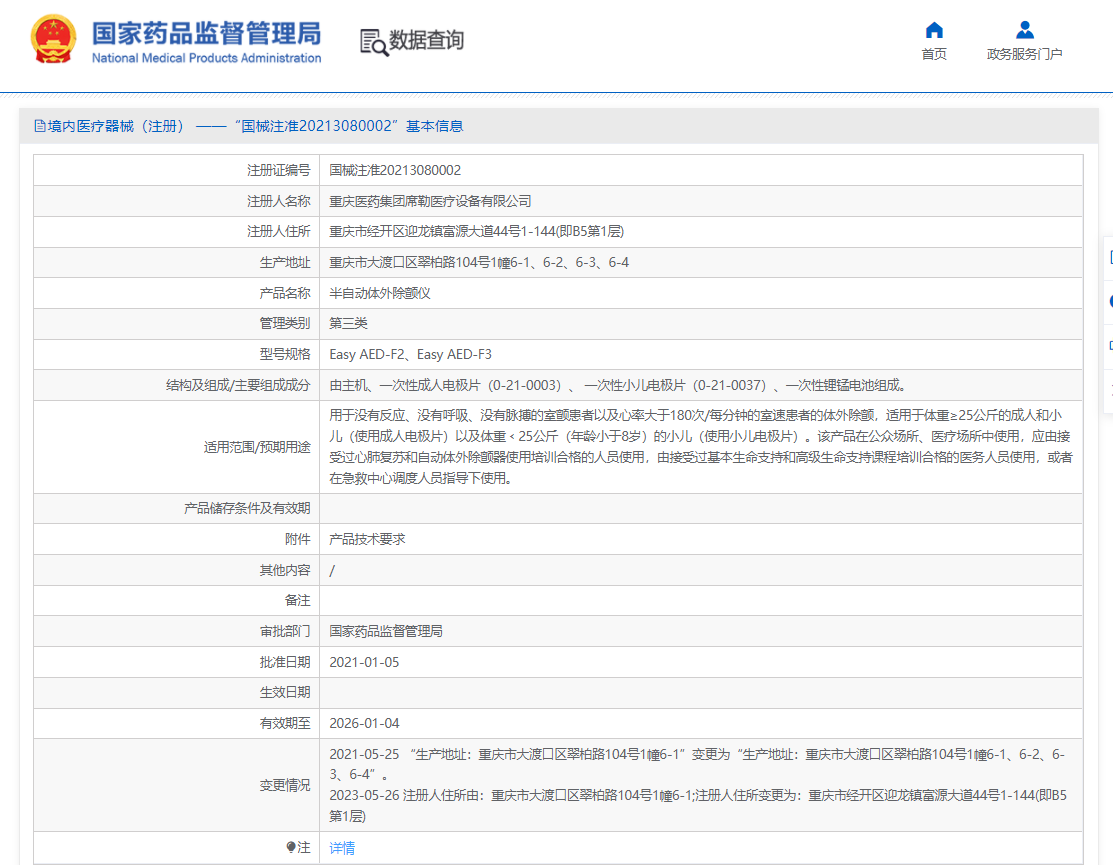Select 重庆医药集团席勒医疗设备有限公司 registrant name
The width and height of the screenshot is (1113, 865).
coord(430,202)
